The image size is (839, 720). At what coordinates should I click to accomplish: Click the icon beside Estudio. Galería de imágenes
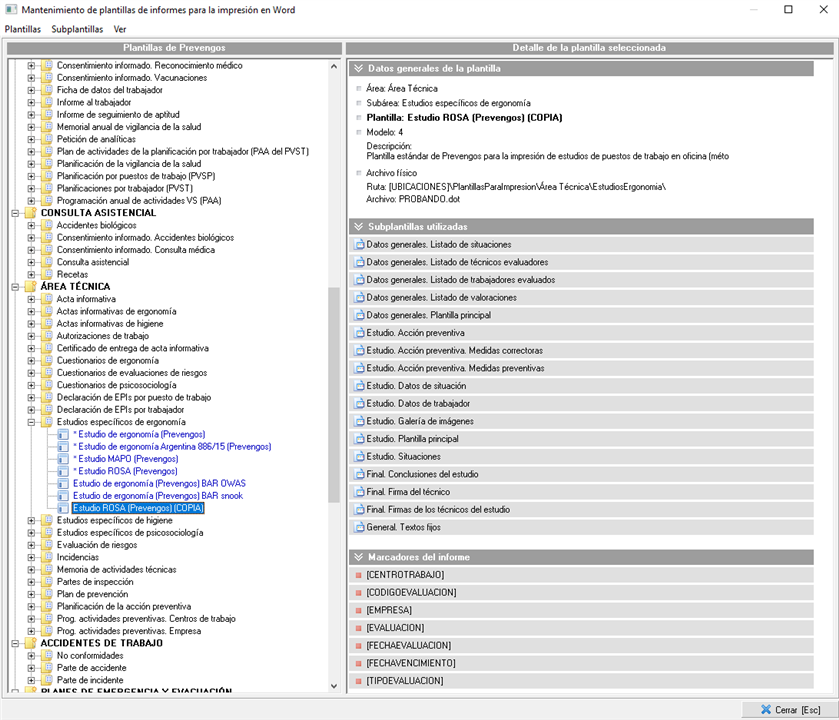tap(360, 421)
